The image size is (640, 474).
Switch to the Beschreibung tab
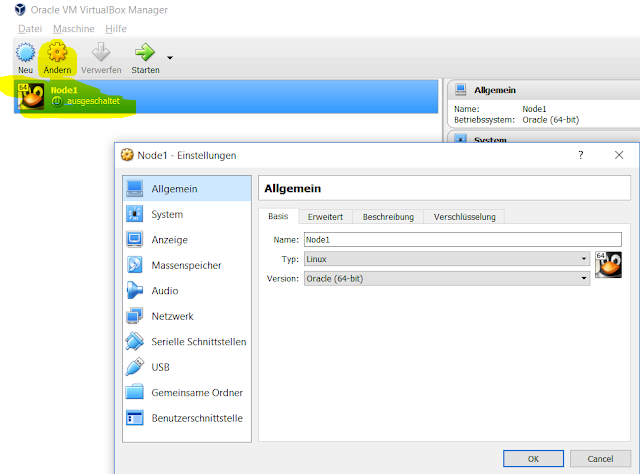pos(388,217)
